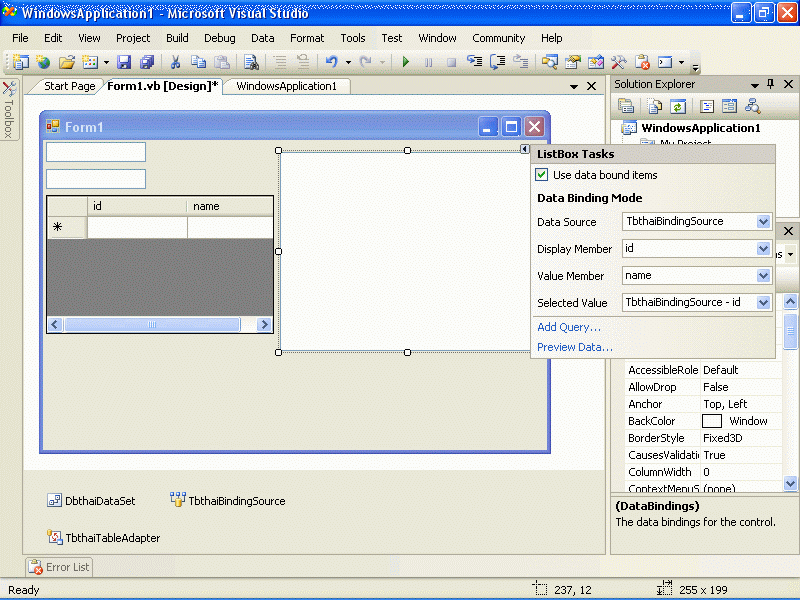The image size is (800, 600).
Task: Click the Preview Data link
Action: pyautogui.click(x=574, y=347)
